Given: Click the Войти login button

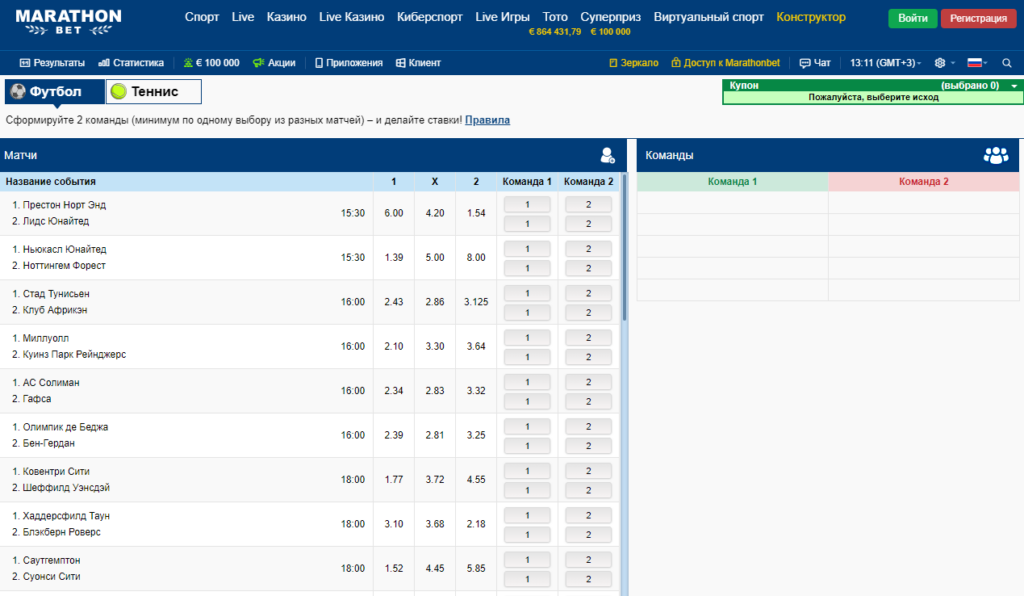Looking at the screenshot, I should (x=912, y=18).
